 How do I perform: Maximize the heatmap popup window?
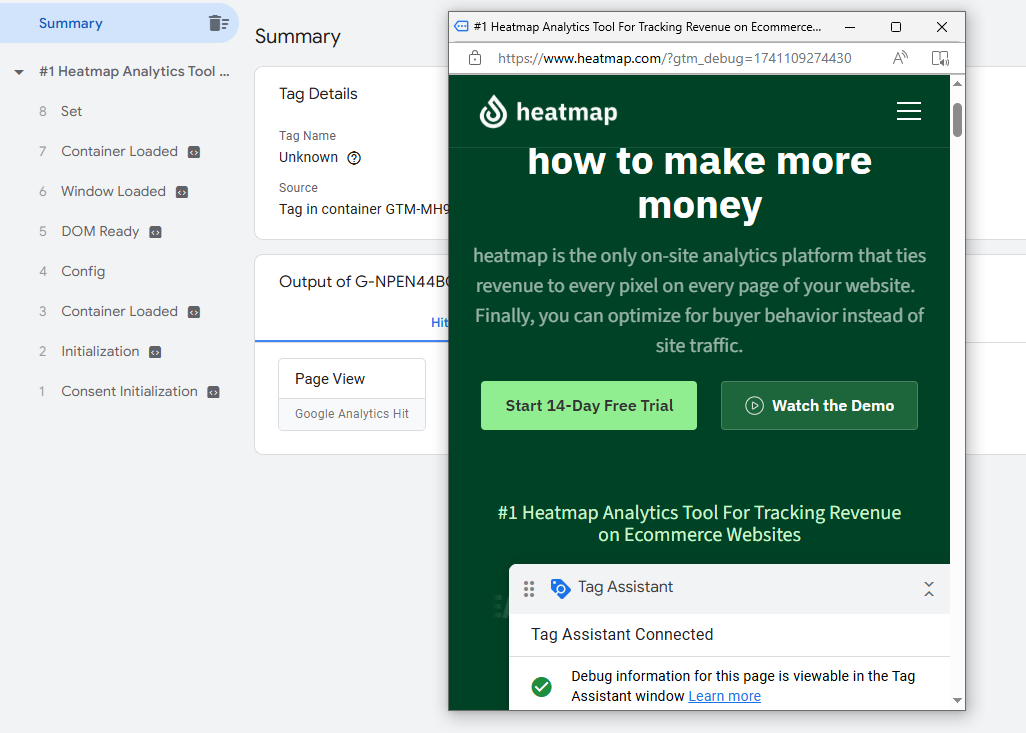coord(896,27)
